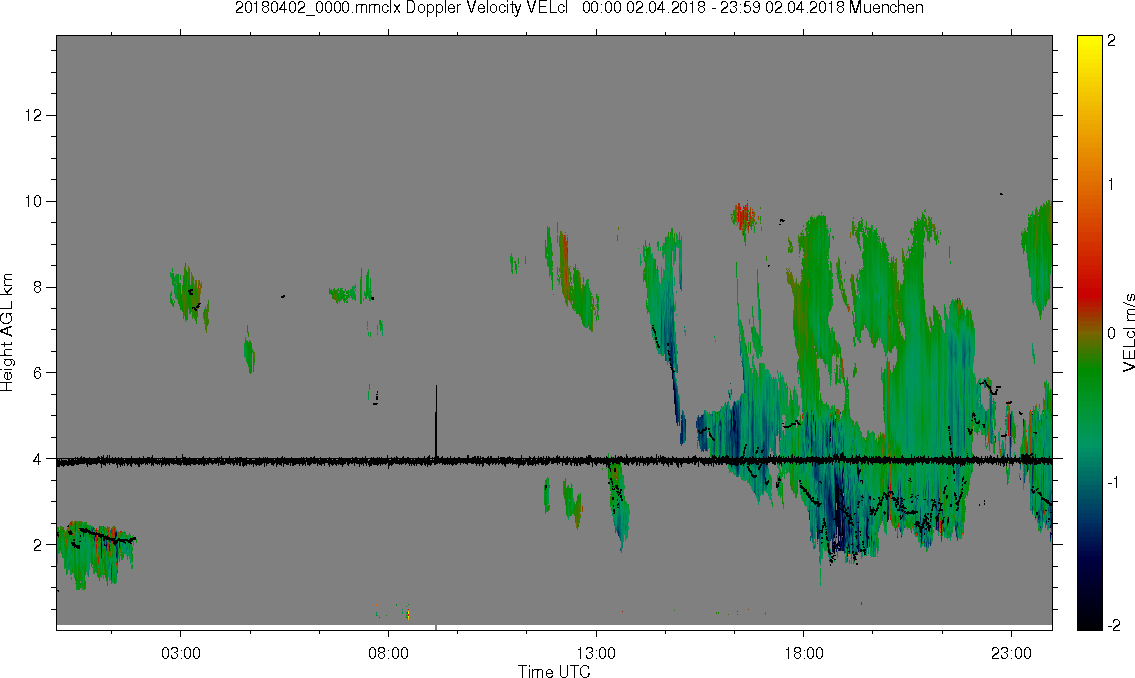
Task: Click the height axis label '10'
Action: point(33,201)
